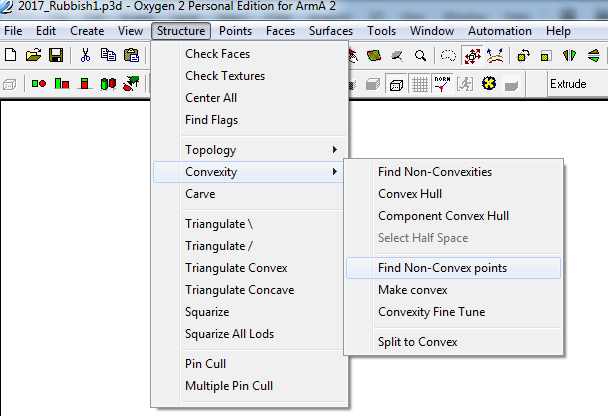This screenshot has width=608, height=416.
Task: Click Find Non-Convex points
Action: [x=453, y=268]
